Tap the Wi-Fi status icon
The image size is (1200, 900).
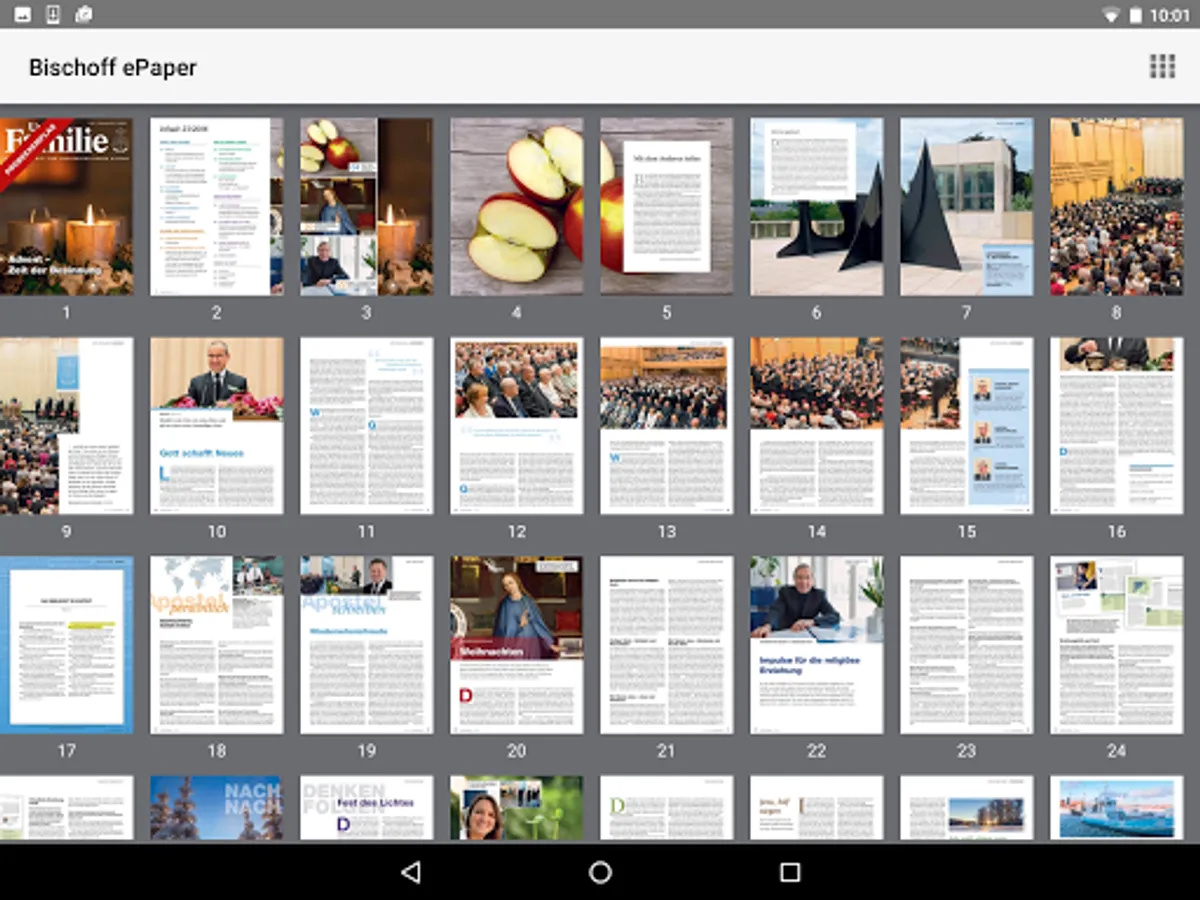click(1111, 15)
